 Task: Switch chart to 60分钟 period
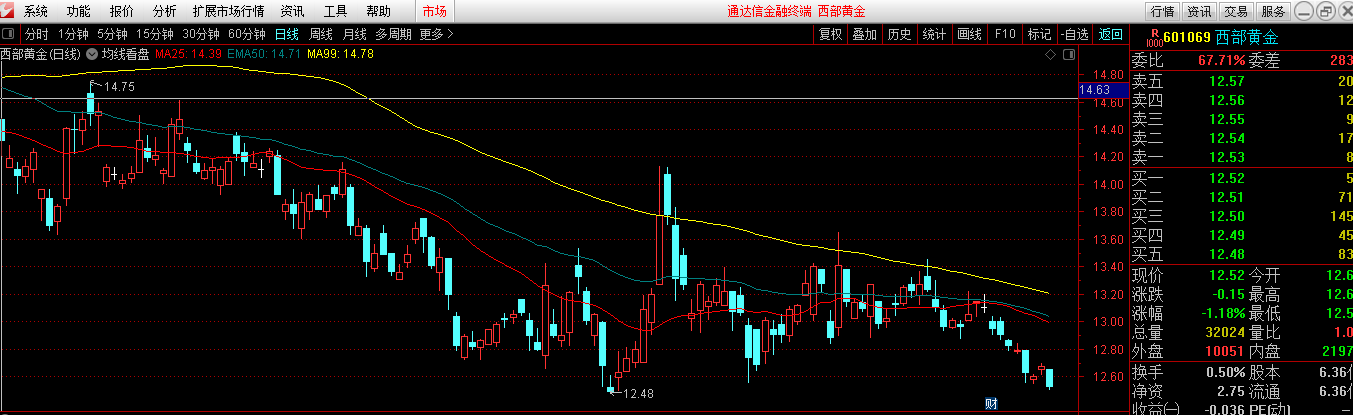tap(248, 33)
